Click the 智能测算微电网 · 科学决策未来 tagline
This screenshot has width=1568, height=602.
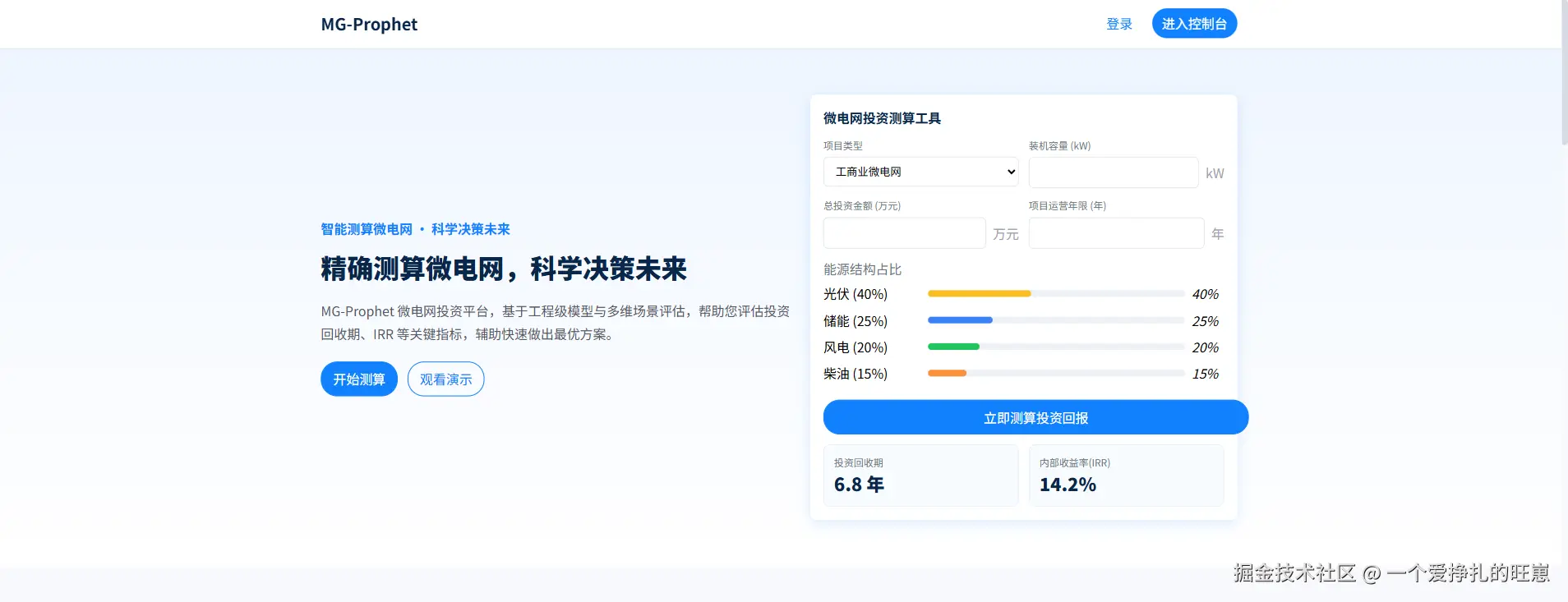pyautogui.click(x=415, y=229)
